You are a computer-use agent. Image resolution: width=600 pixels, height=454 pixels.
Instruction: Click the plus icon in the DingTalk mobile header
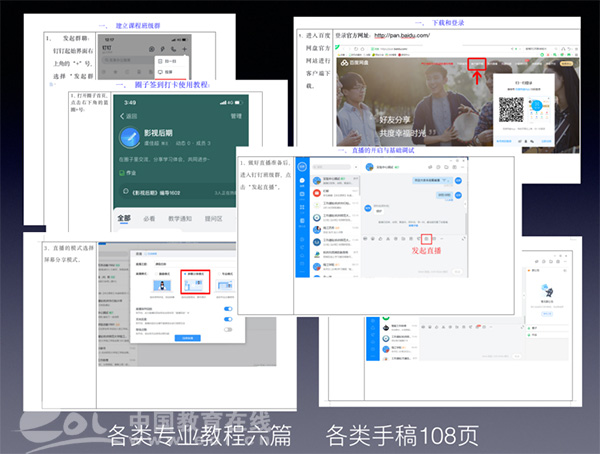click(x=184, y=49)
